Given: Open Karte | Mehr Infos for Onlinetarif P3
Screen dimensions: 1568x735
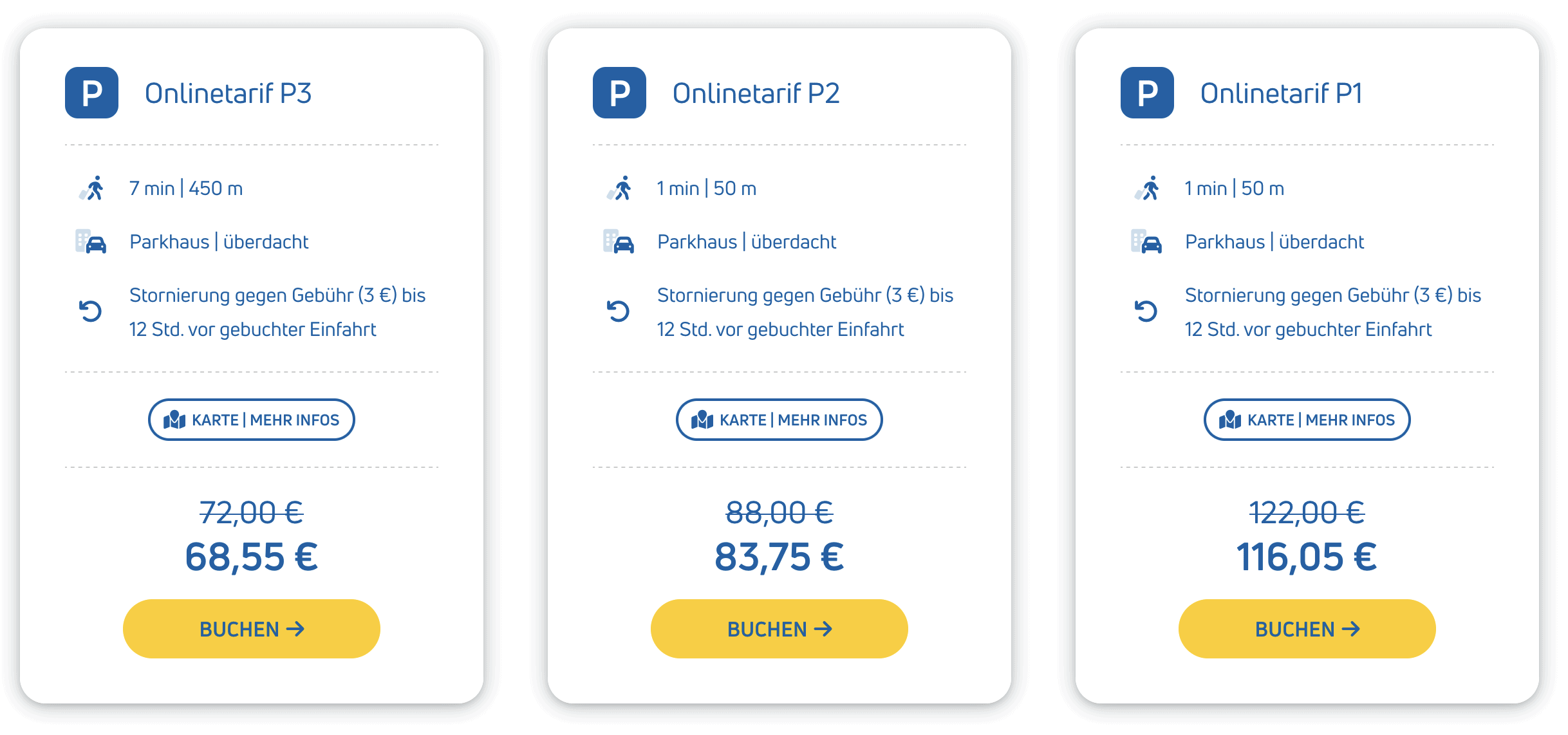Looking at the screenshot, I should [x=252, y=420].
